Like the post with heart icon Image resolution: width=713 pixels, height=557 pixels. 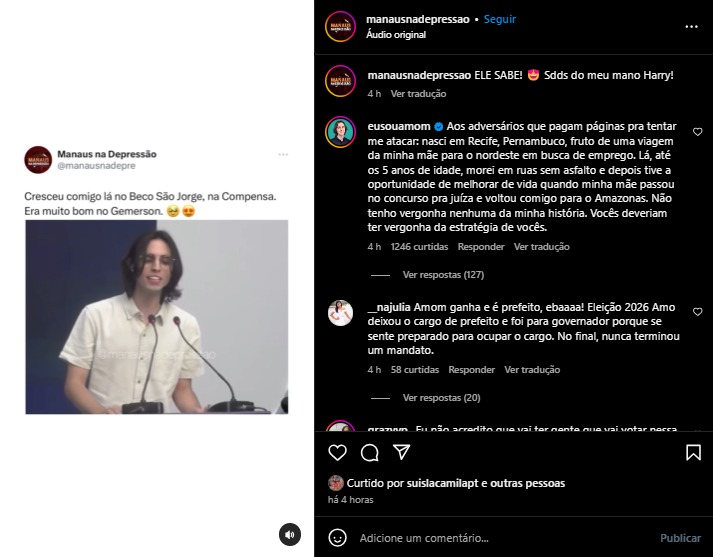(337, 452)
